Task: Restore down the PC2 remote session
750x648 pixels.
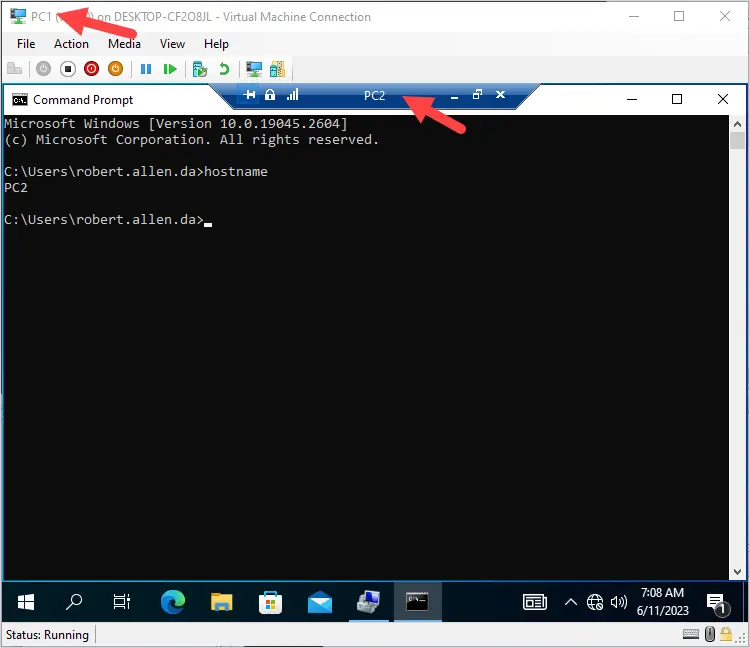Action: click(477, 95)
